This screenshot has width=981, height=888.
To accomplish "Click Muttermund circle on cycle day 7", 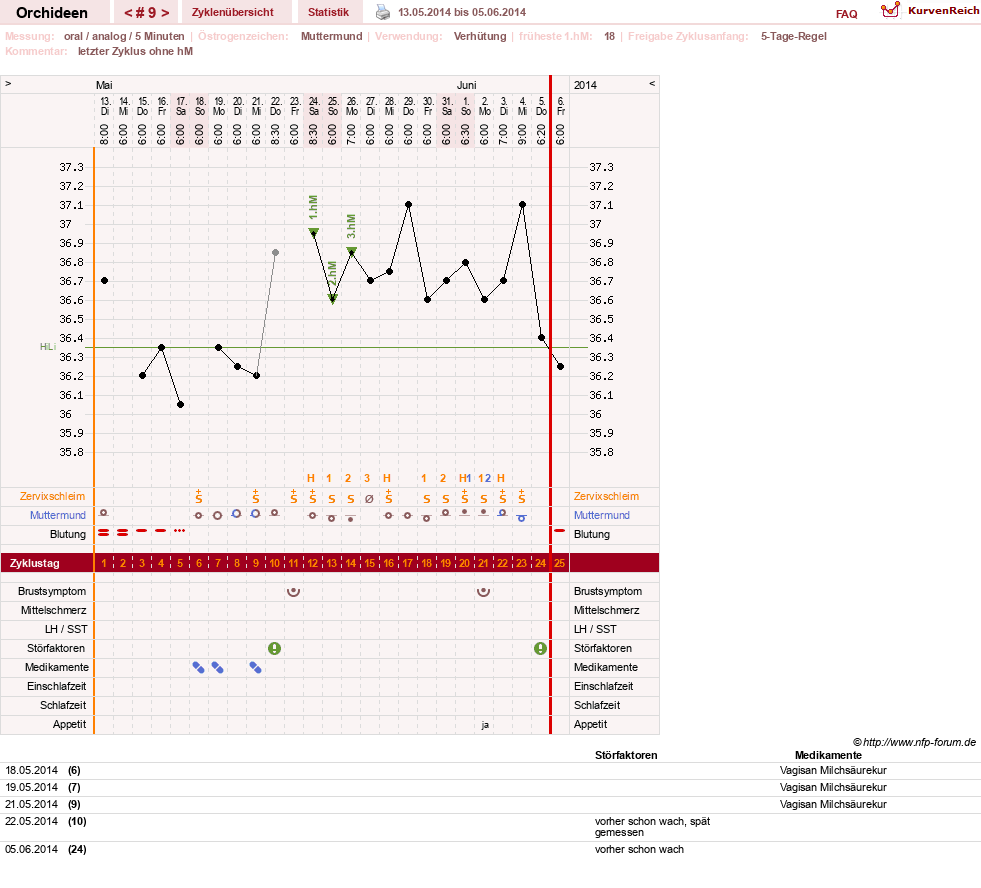I will tap(217, 516).
